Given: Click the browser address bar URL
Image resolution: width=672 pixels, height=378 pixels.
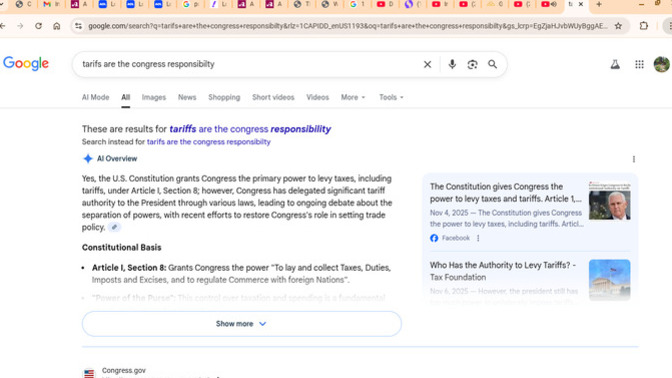Looking at the screenshot, I should coord(347,26).
